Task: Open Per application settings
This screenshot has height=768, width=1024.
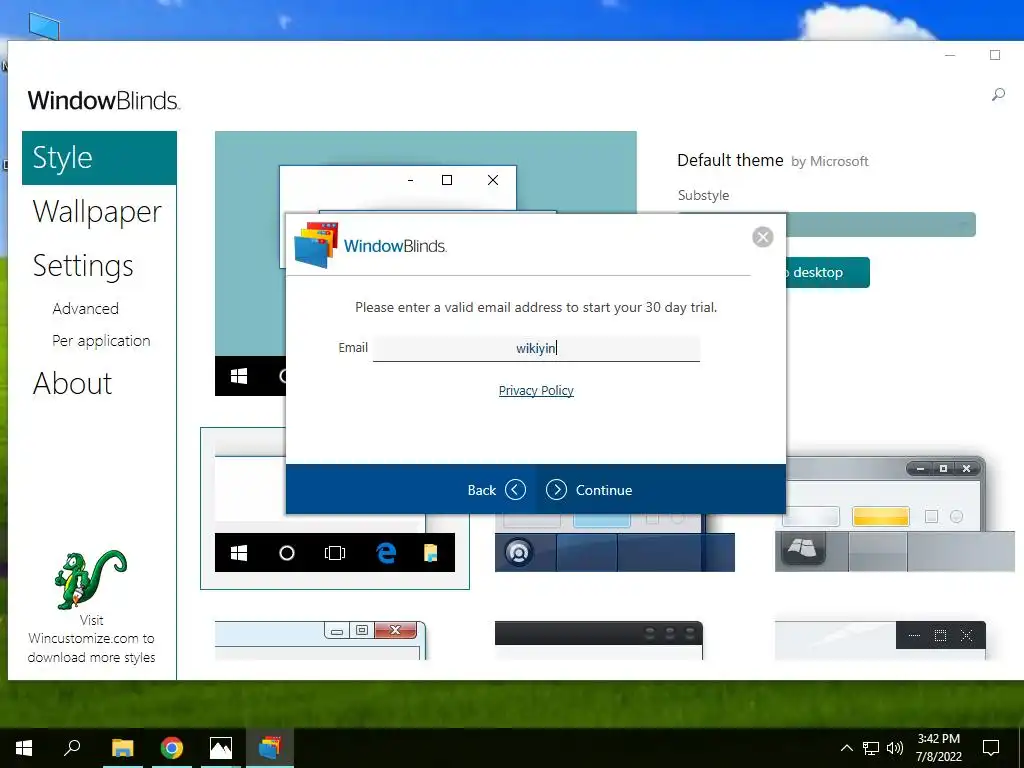Action: click(x=101, y=341)
